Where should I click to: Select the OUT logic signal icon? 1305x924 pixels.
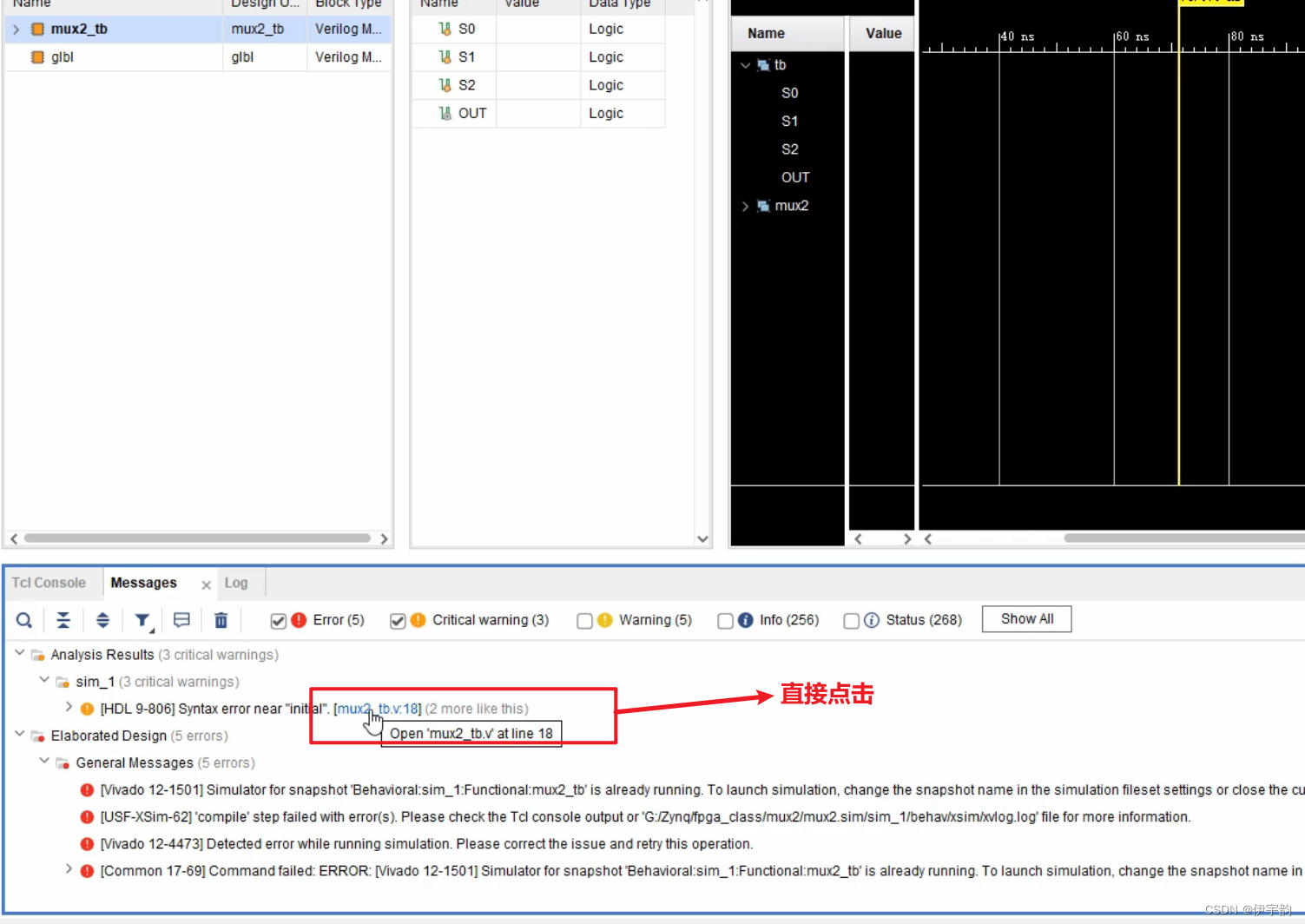click(x=445, y=113)
